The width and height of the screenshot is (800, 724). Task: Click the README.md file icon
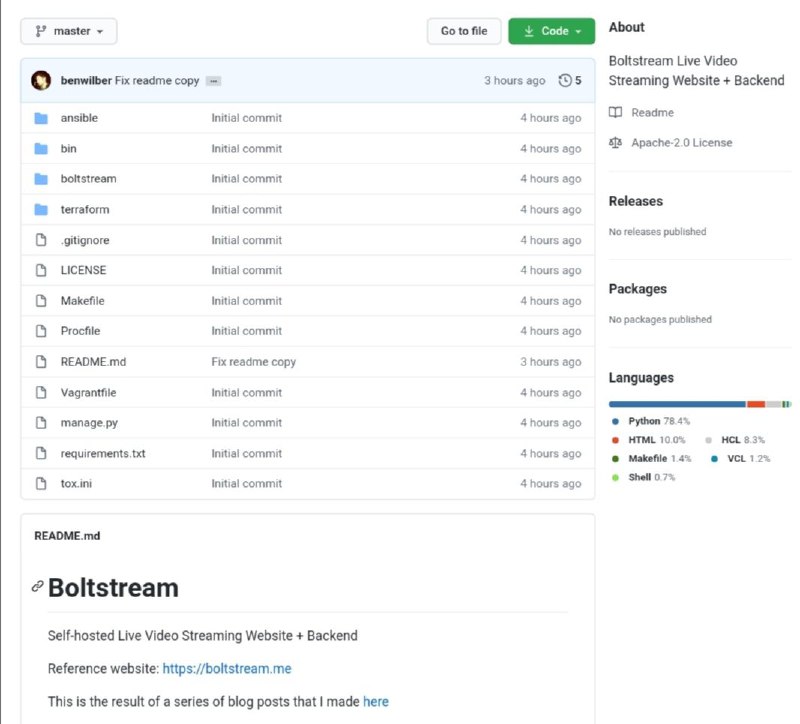tap(41, 362)
